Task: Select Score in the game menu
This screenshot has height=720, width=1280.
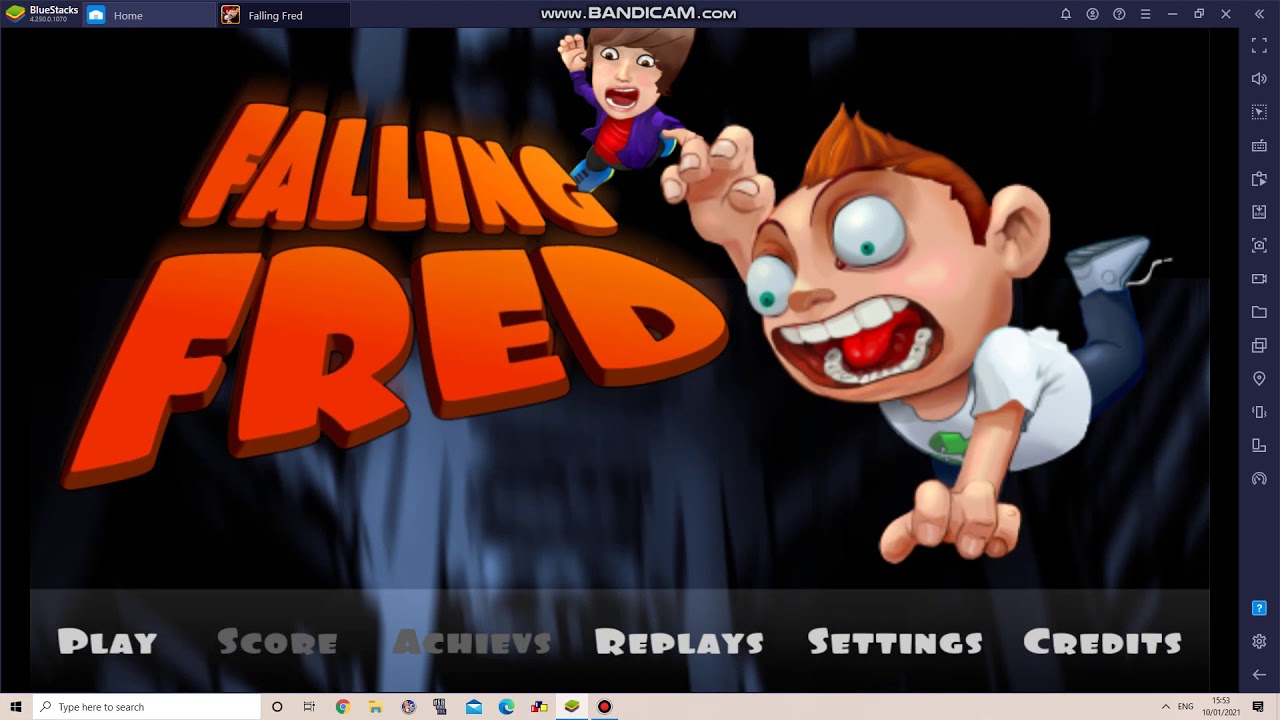Action: point(278,642)
